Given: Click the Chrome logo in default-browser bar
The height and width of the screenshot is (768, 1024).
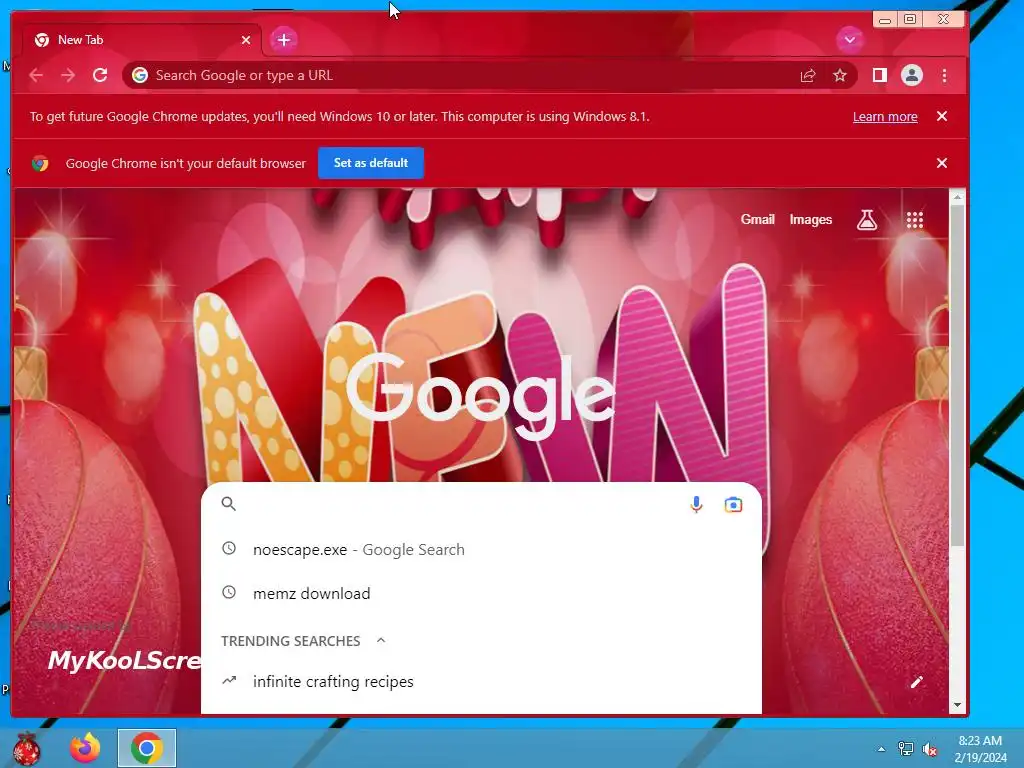Looking at the screenshot, I should 40,163.
